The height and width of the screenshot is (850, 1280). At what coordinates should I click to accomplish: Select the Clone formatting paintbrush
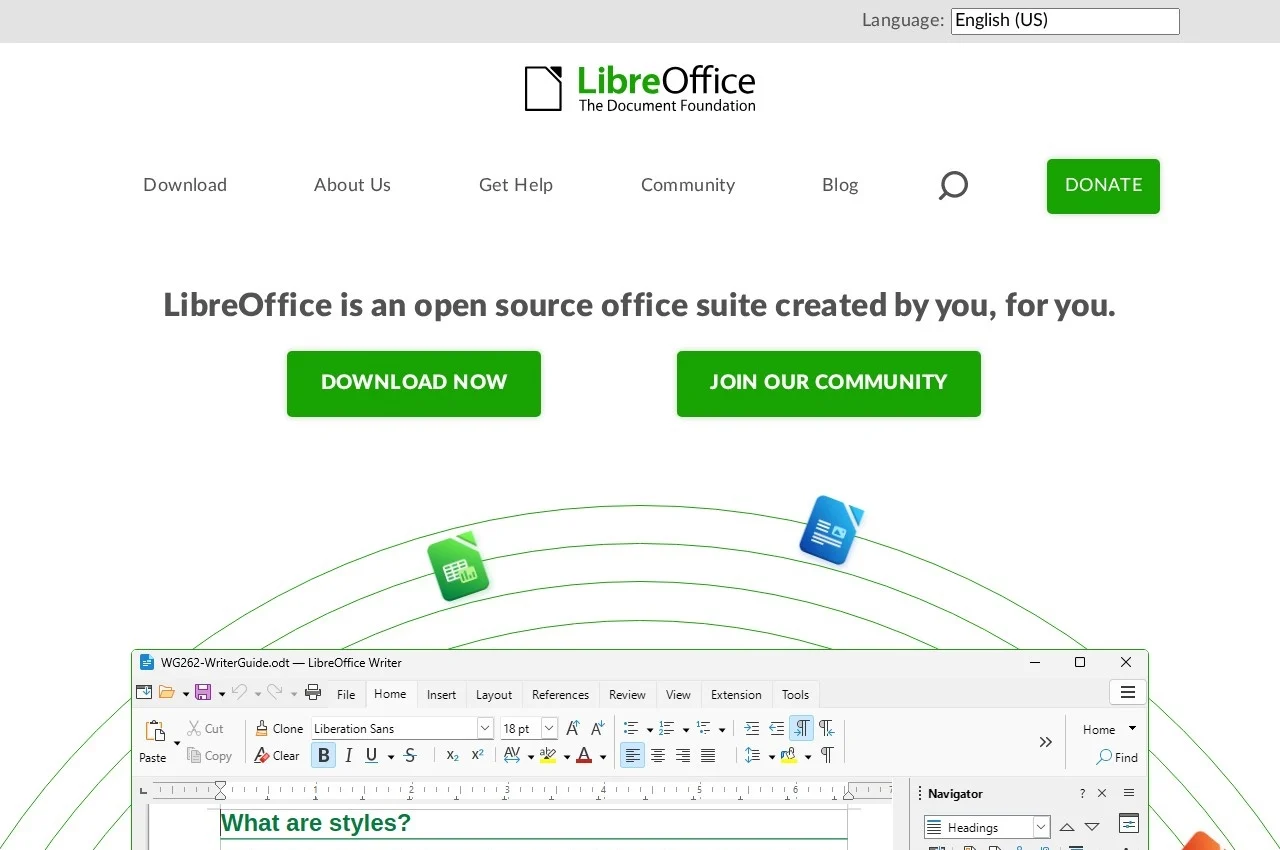[x=262, y=728]
